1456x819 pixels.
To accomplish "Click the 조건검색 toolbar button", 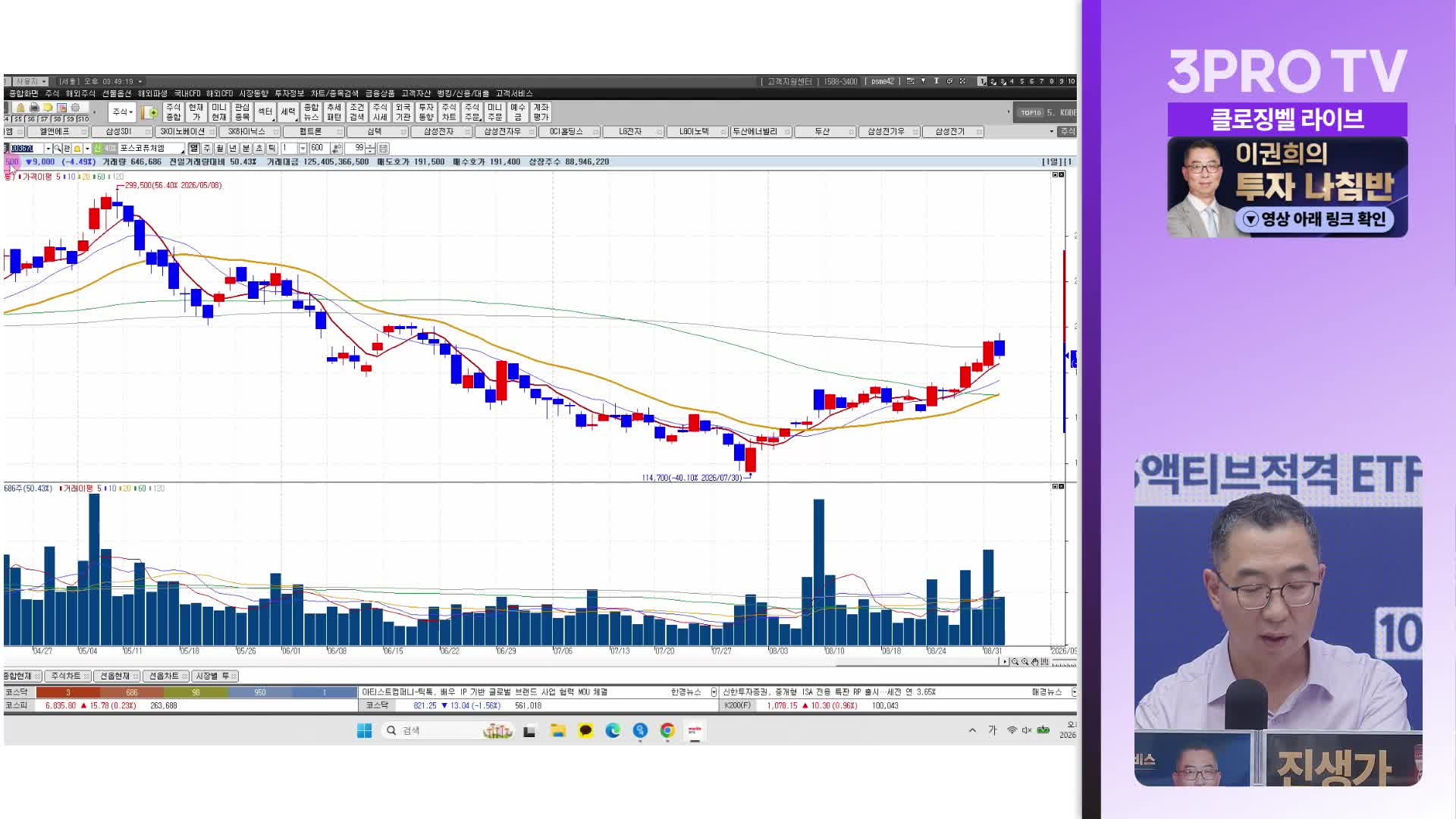I will [357, 112].
